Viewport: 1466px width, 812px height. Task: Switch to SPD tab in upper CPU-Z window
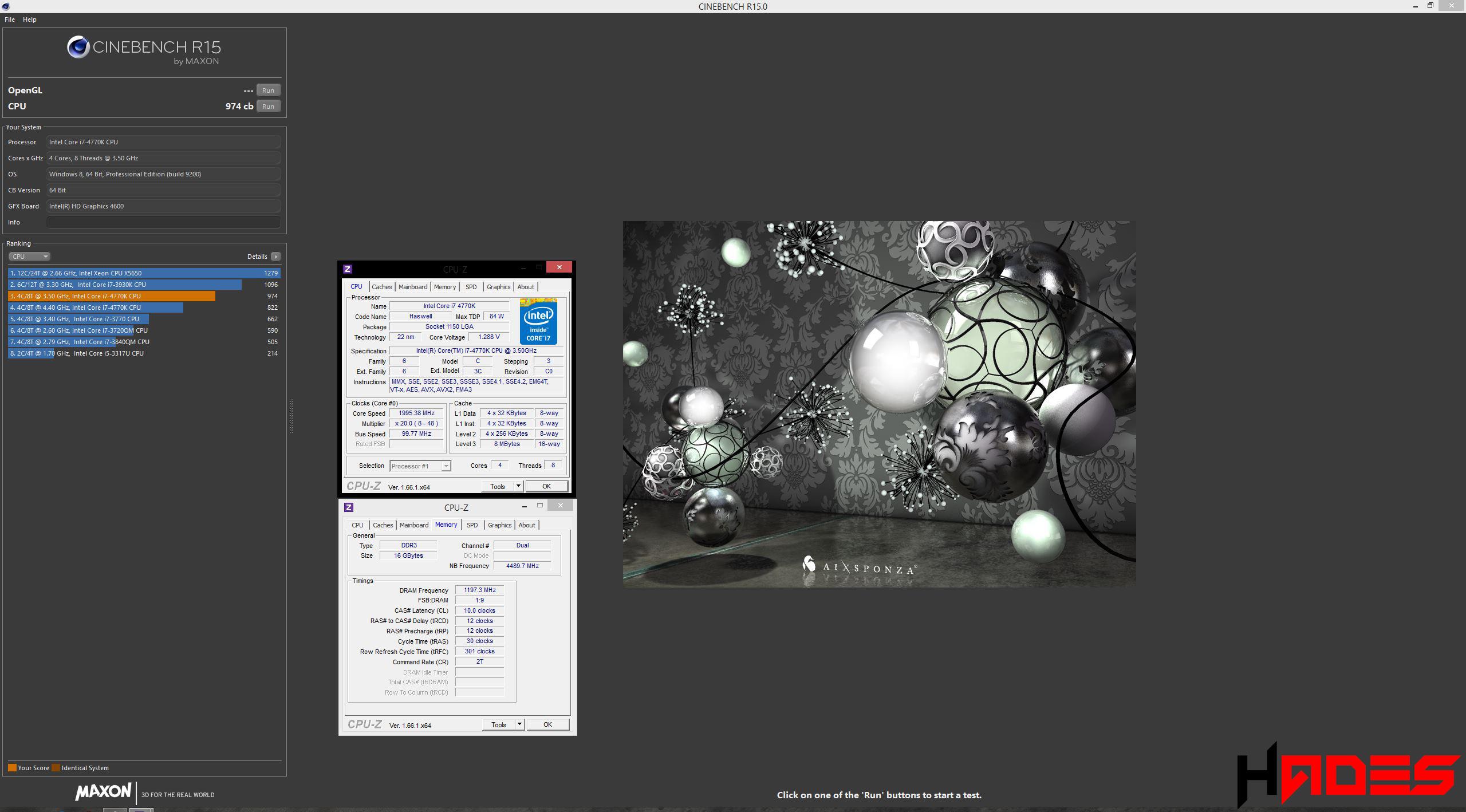471,287
